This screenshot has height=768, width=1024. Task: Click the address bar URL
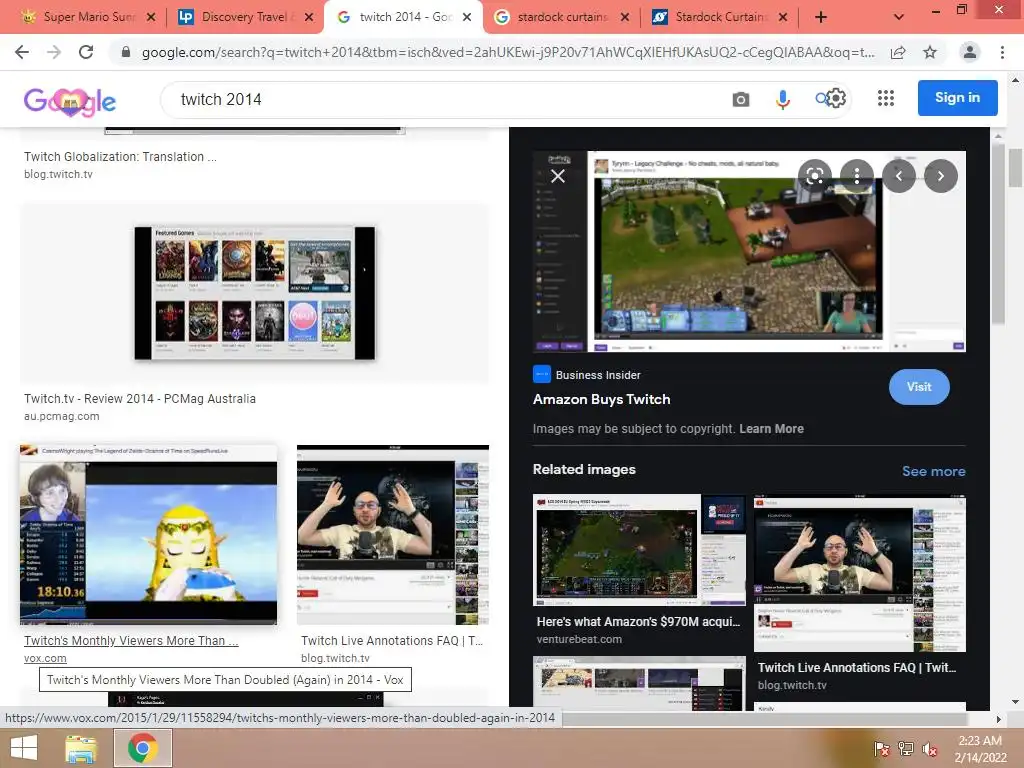(x=507, y=52)
